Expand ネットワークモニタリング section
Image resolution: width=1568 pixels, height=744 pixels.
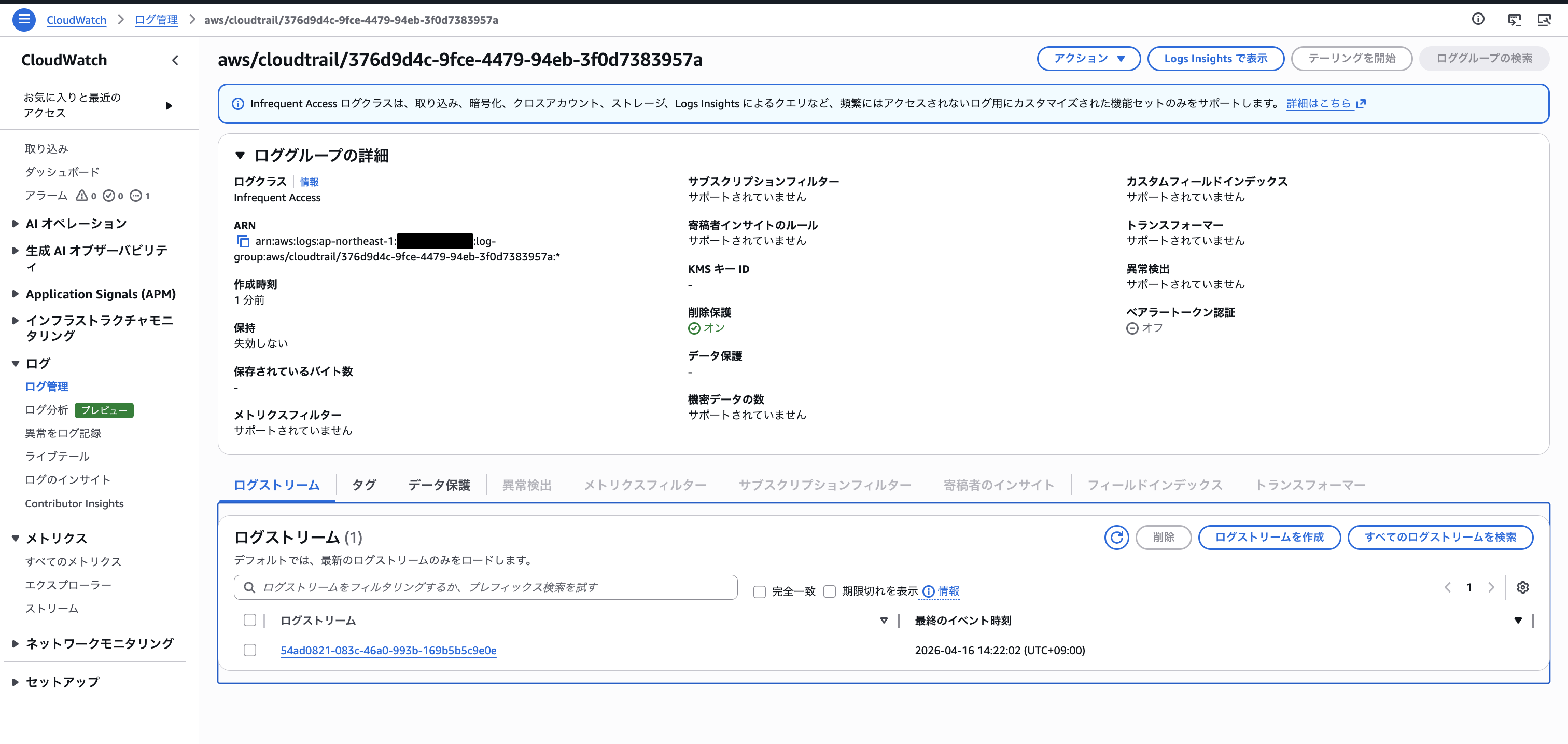(16, 643)
